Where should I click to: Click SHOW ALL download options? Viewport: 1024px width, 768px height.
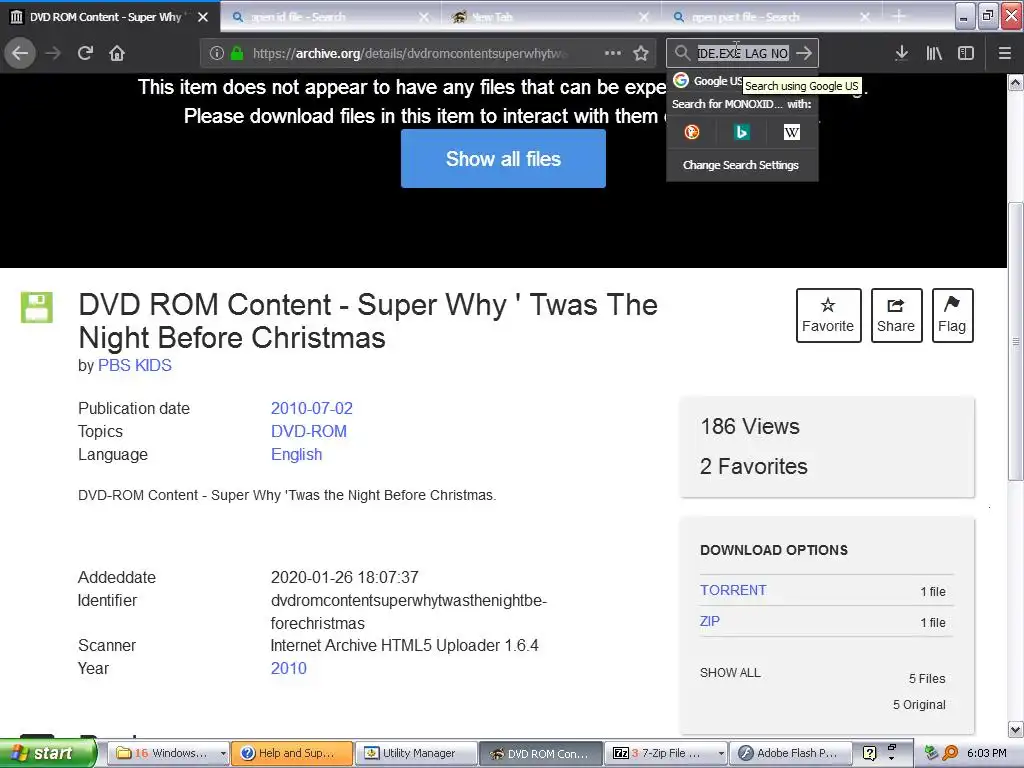730,673
